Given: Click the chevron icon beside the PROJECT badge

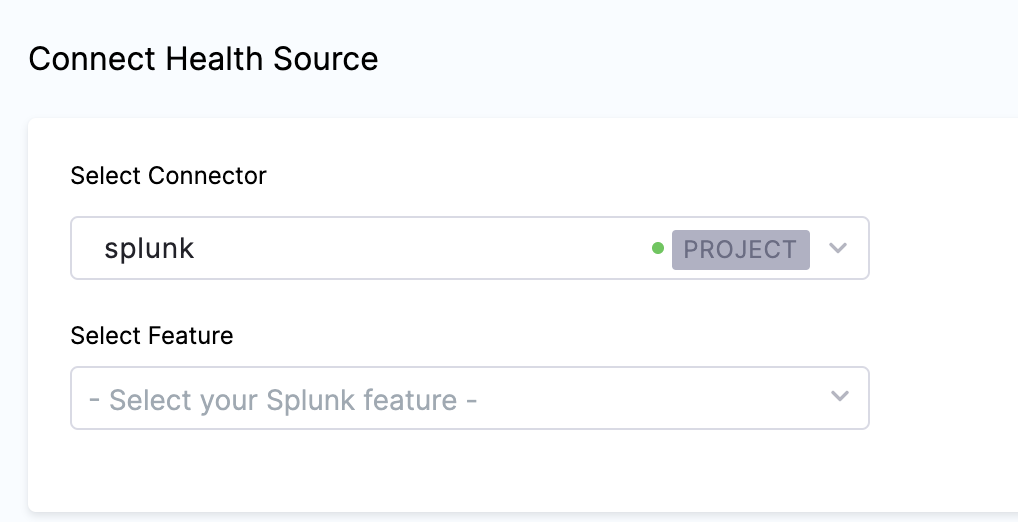Looking at the screenshot, I should 838,248.
